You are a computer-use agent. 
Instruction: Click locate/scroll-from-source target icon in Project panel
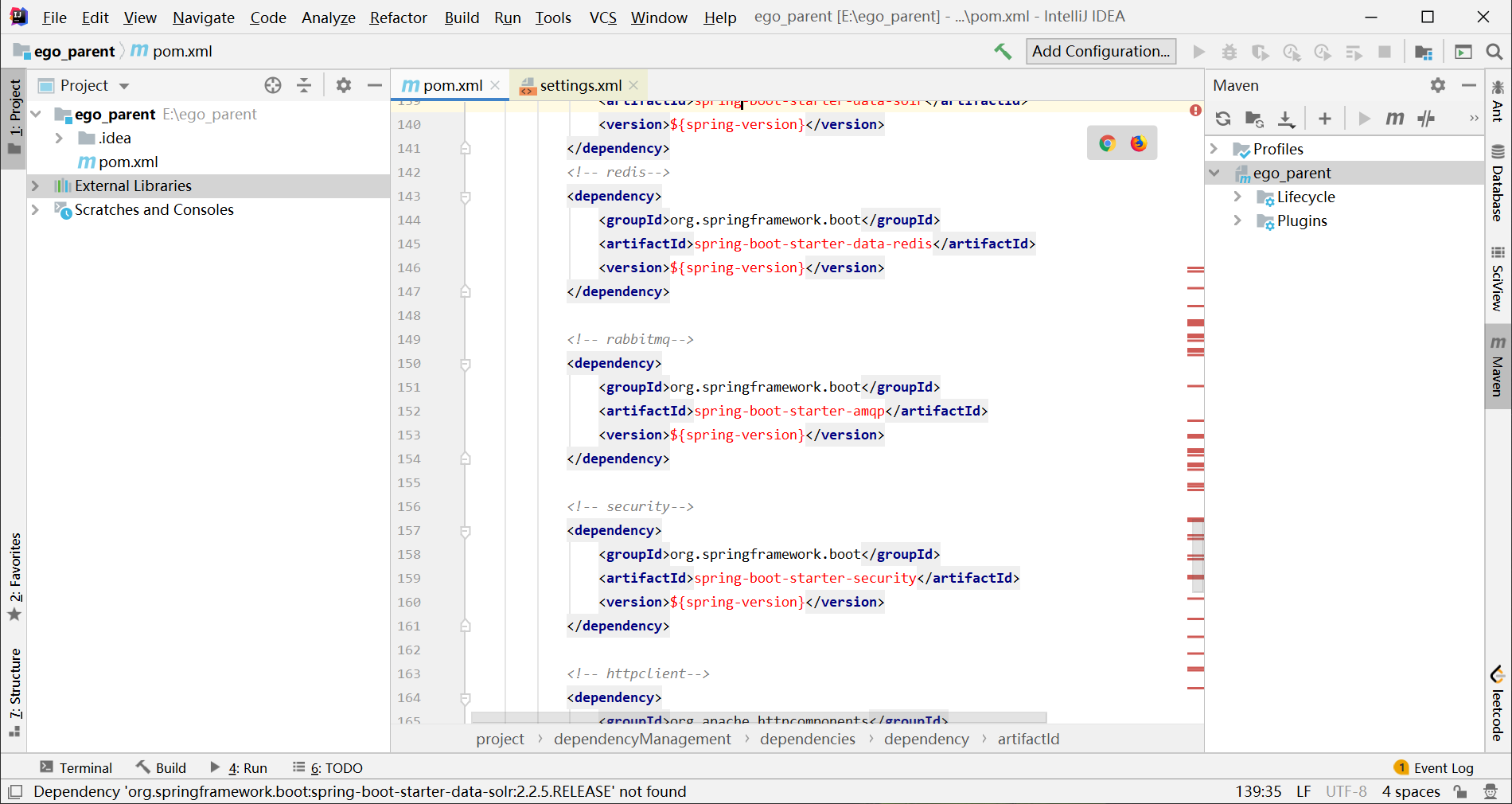(273, 85)
